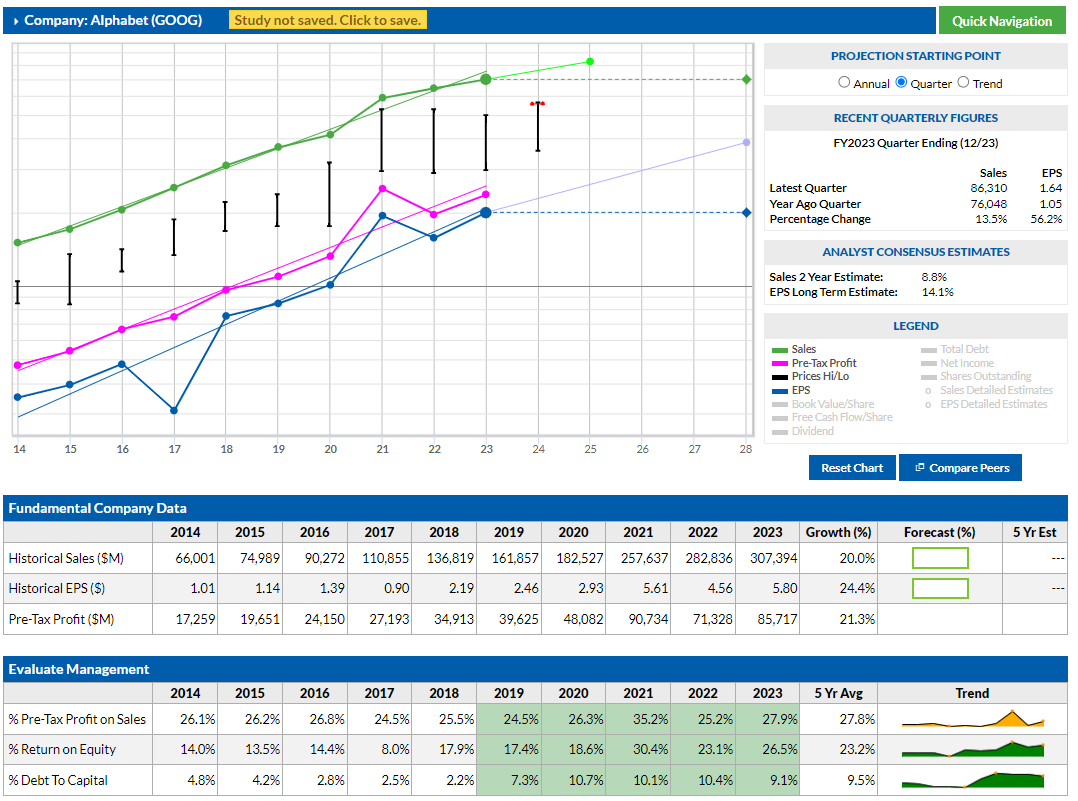Viewport: 1078px width, 801px height.
Task: Click % Return on Equity row label
Action: (62, 749)
